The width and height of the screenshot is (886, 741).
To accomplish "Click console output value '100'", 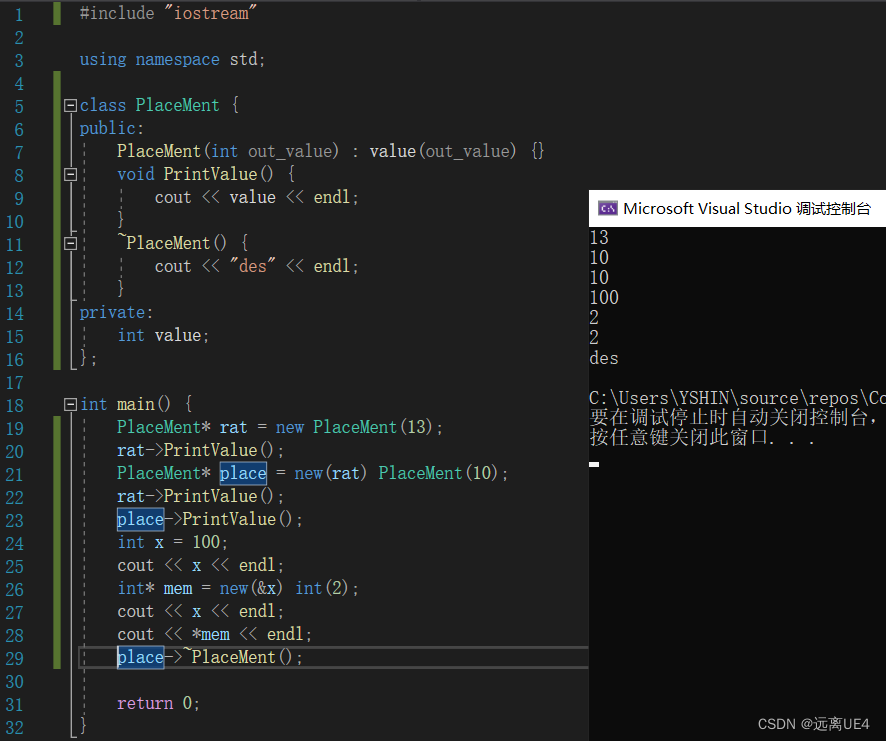I will click(604, 298).
